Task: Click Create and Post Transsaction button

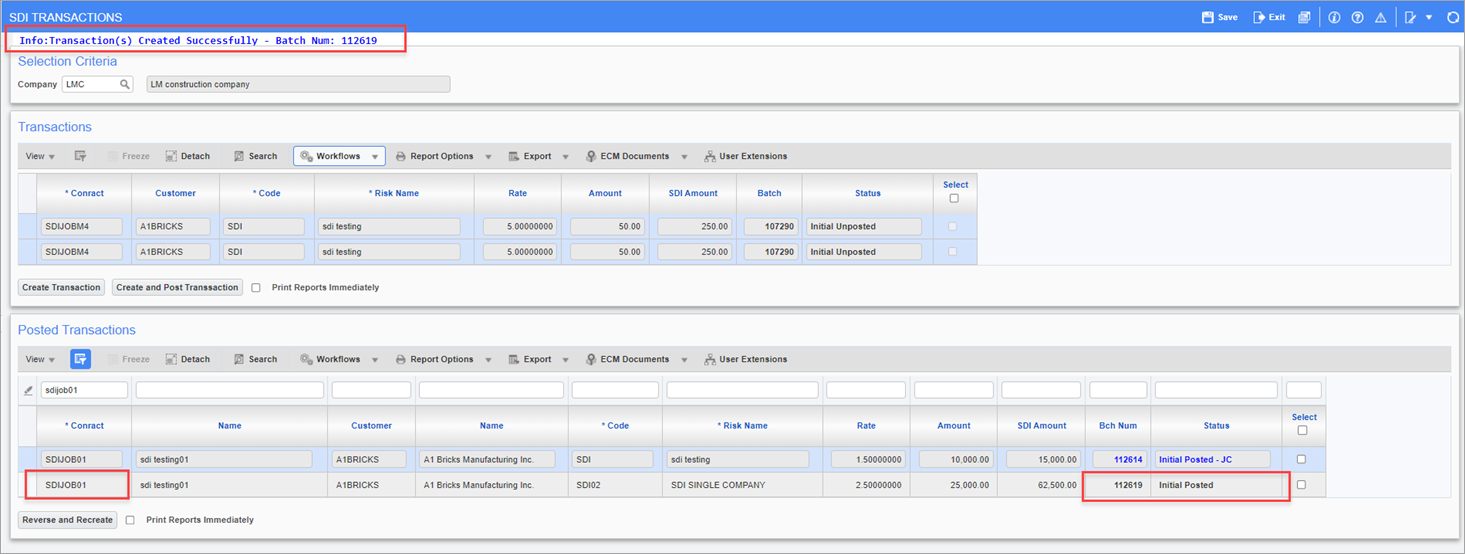Action: [x=177, y=288]
